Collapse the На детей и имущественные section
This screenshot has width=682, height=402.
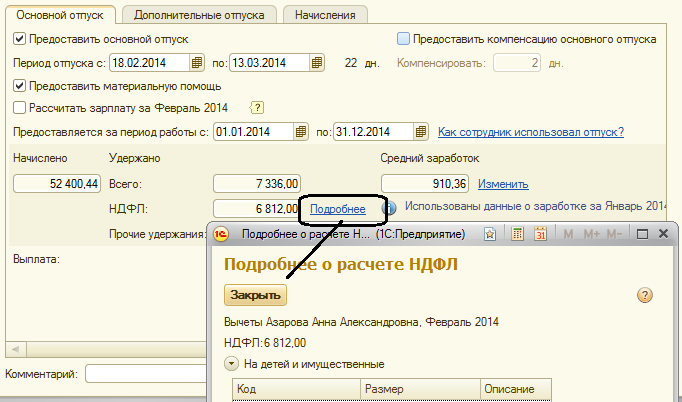pos(231,364)
